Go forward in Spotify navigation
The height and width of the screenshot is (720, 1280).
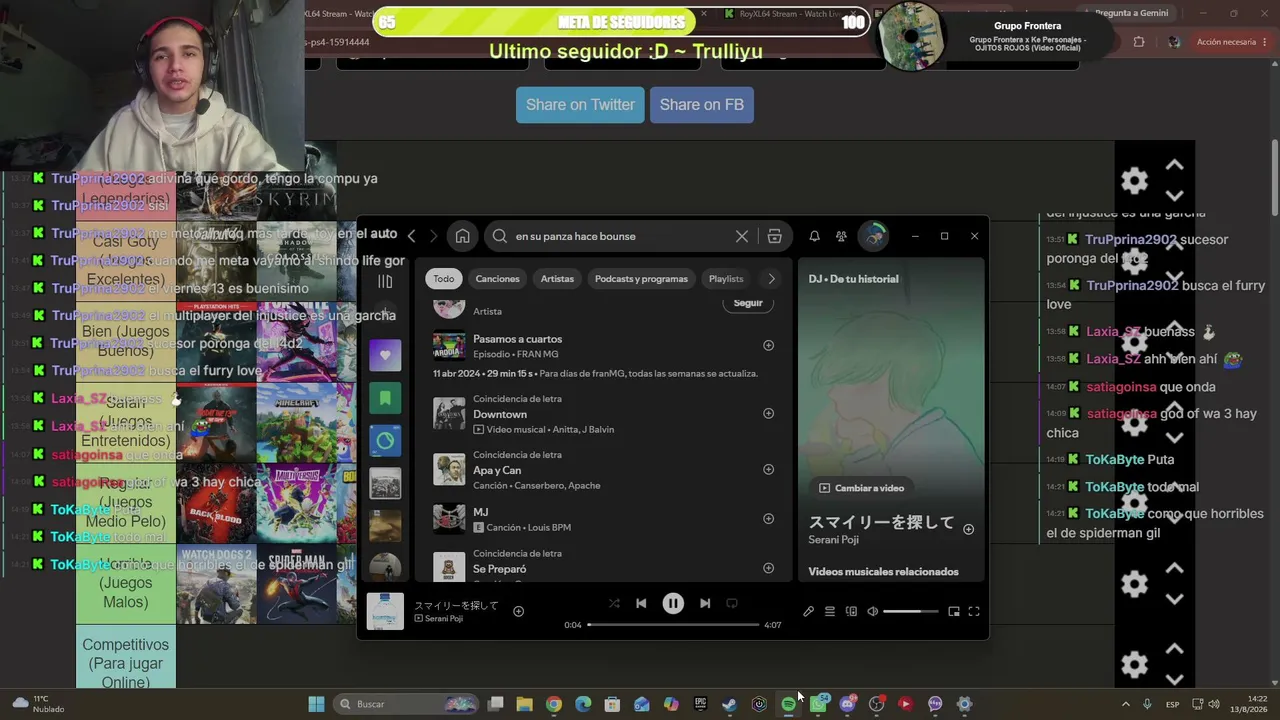coord(433,236)
